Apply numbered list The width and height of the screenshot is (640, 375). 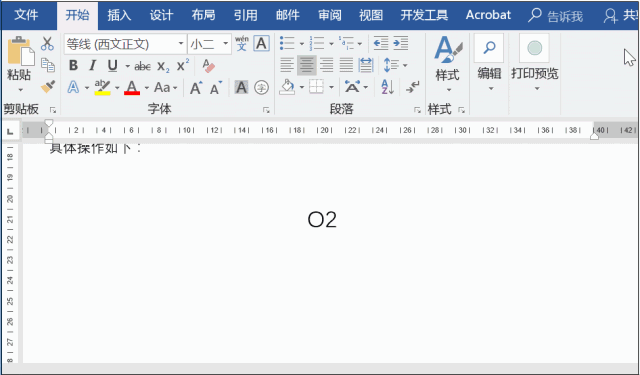[317, 43]
